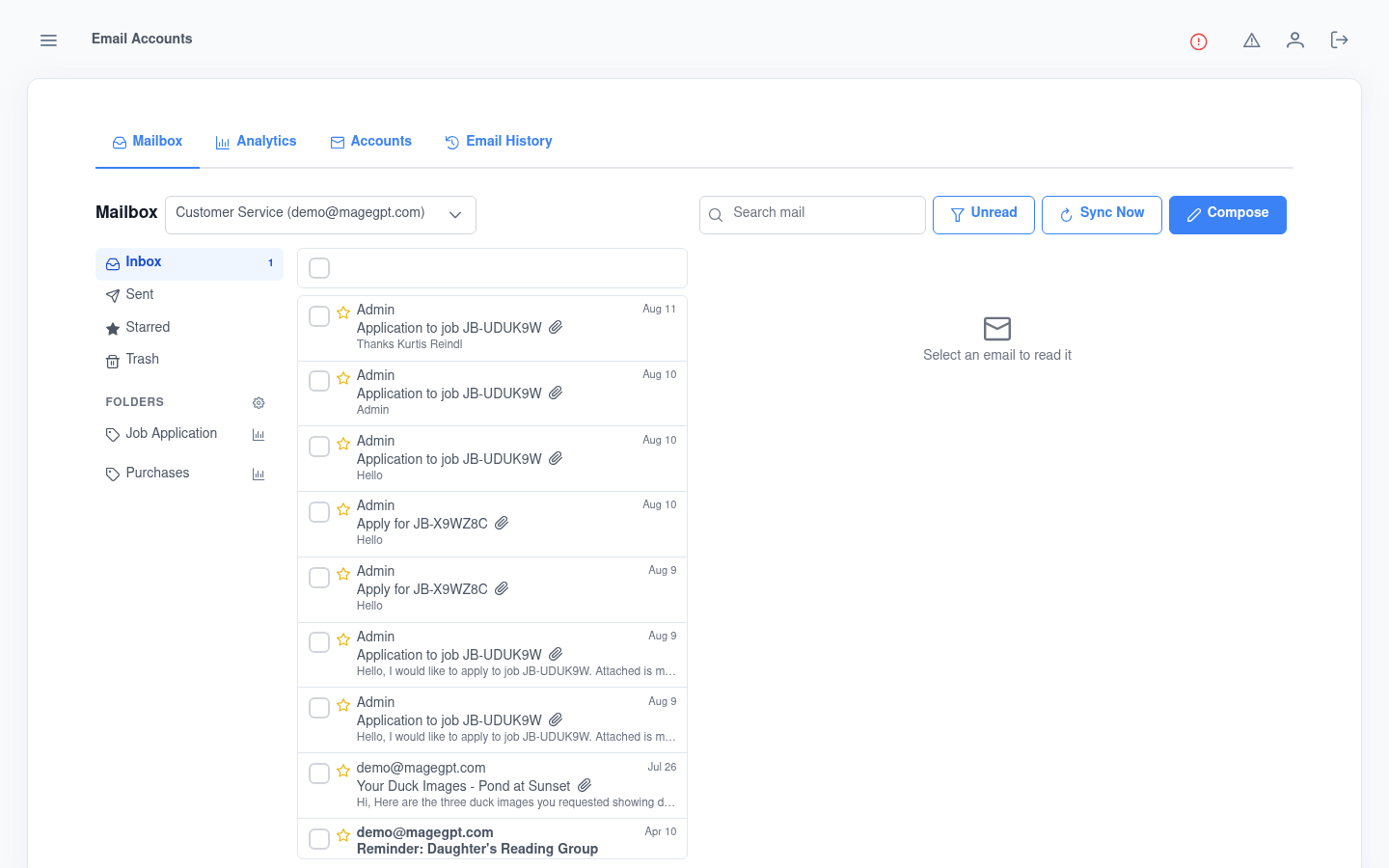Open the Sent folder
The height and width of the screenshot is (868, 1389).
[x=189, y=295]
